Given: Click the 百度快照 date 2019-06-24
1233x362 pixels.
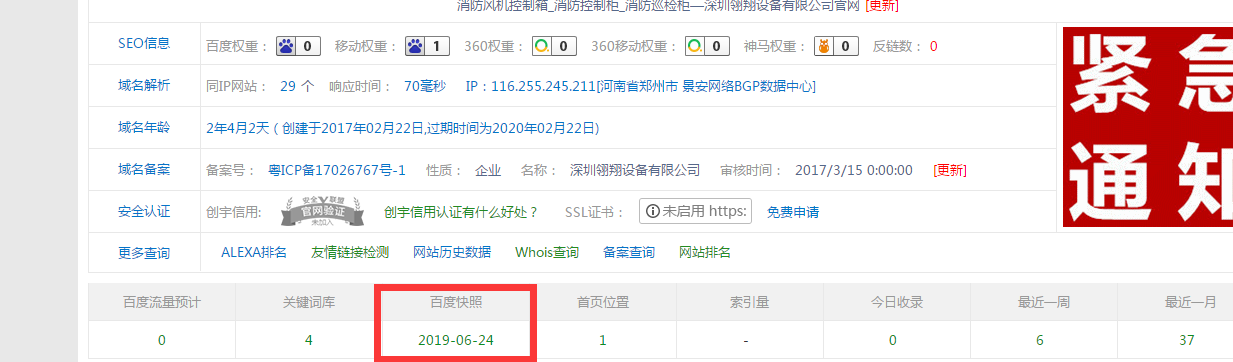Looking at the screenshot, I should (456, 340).
